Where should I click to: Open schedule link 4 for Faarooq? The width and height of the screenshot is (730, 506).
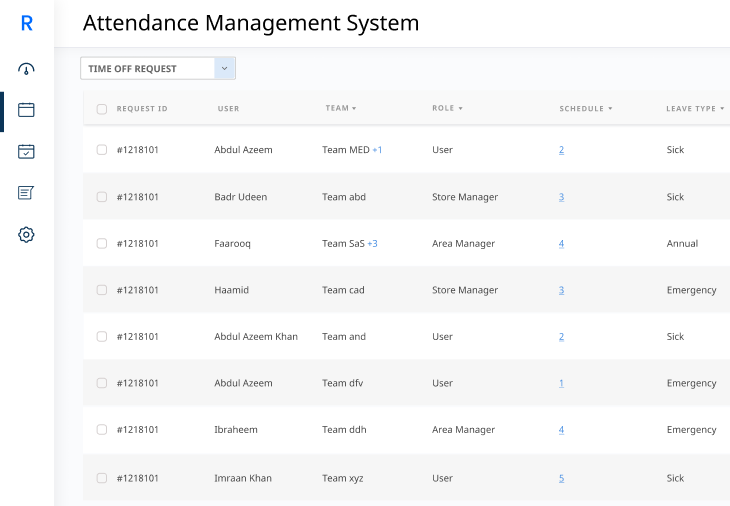click(x=561, y=243)
